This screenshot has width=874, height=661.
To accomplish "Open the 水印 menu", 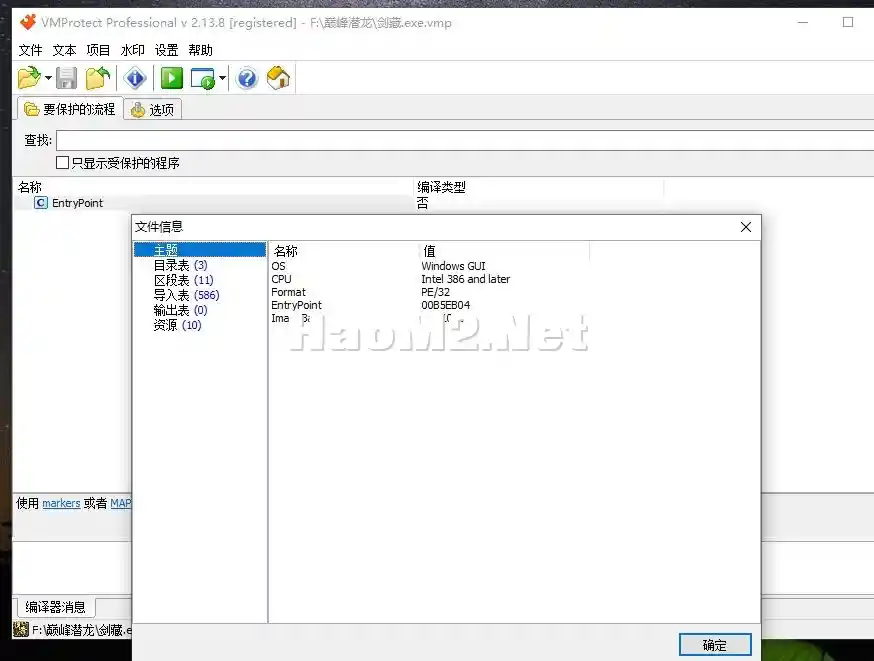I will 132,50.
